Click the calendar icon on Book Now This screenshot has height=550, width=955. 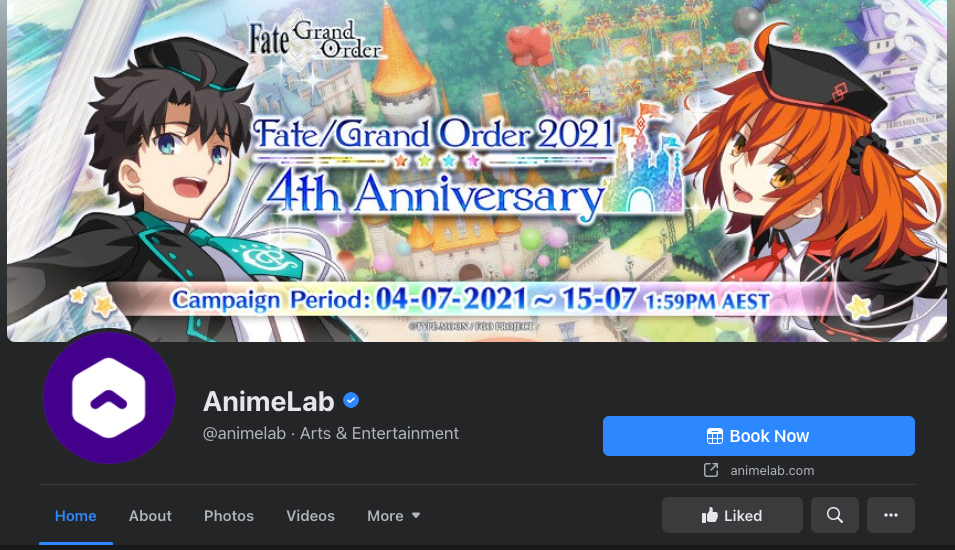point(714,436)
